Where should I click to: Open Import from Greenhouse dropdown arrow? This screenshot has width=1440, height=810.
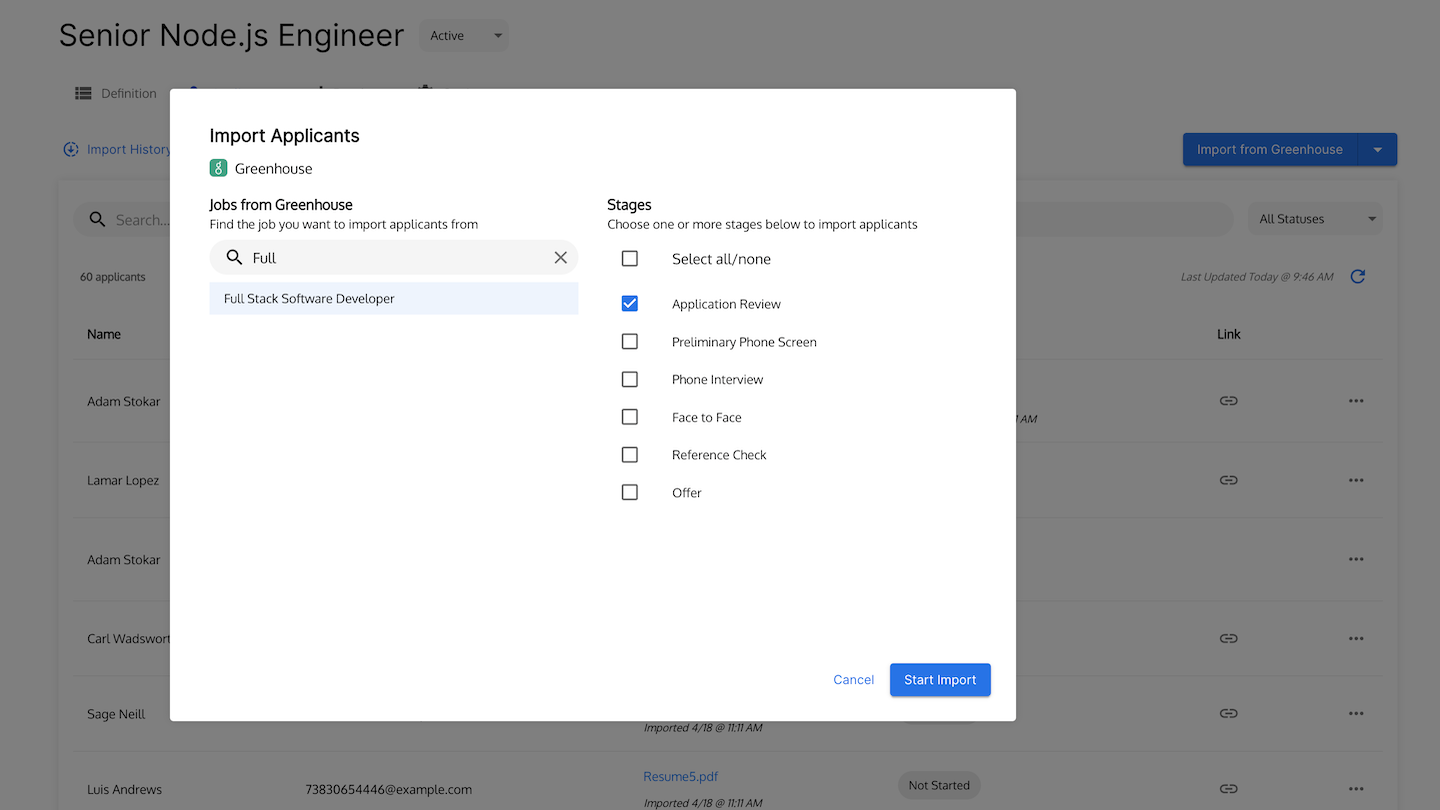click(x=1377, y=150)
